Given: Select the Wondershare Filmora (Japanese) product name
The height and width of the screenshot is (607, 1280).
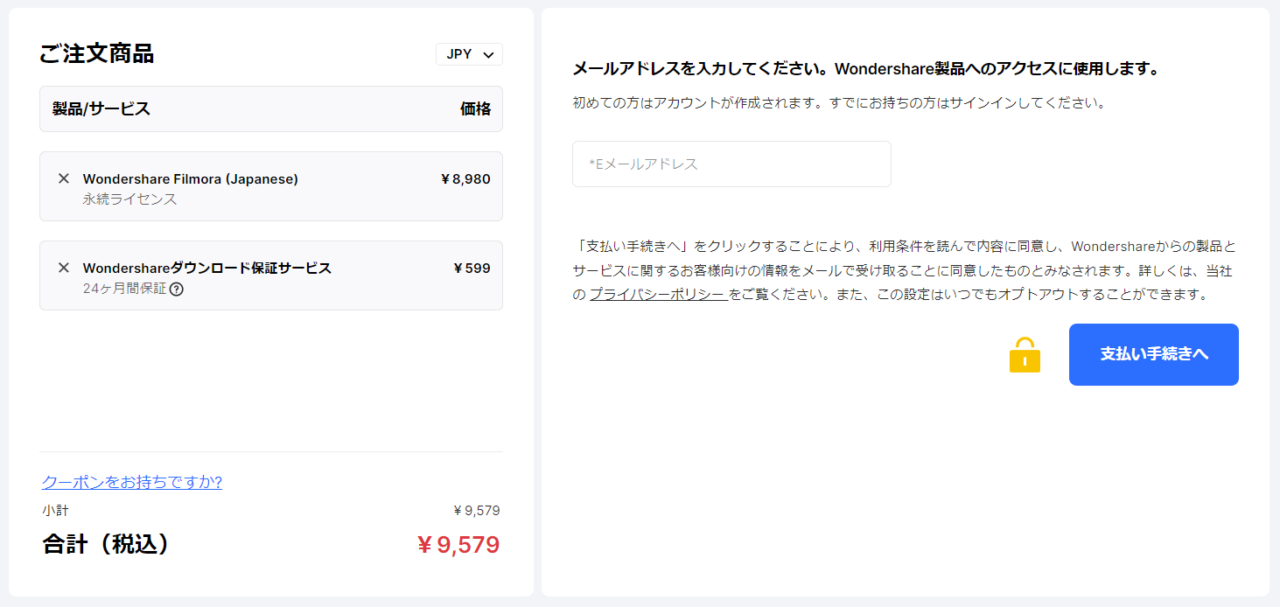Looking at the screenshot, I should point(190,179).
